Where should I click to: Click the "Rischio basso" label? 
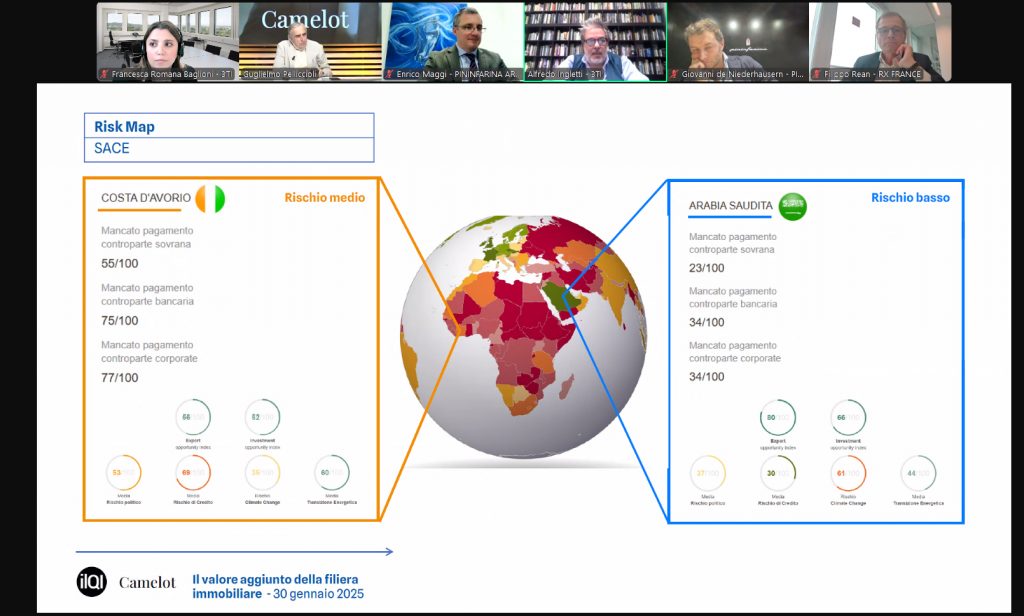coord(910,198)
